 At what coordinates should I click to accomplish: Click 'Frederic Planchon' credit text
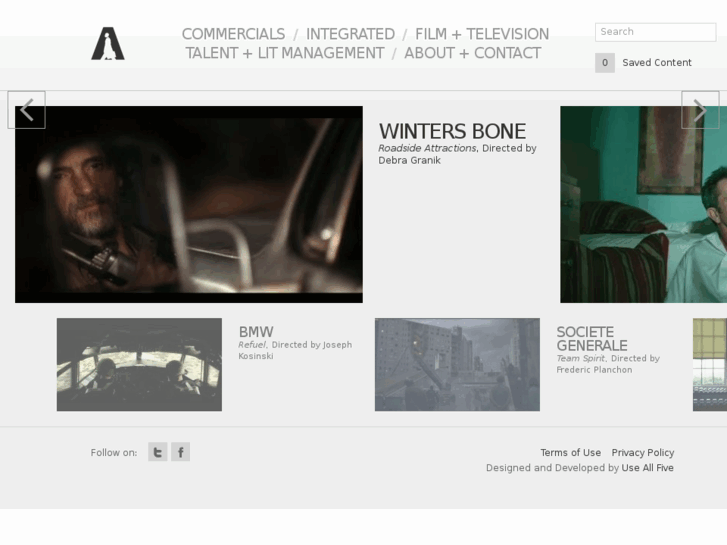[x=594, y=370]
